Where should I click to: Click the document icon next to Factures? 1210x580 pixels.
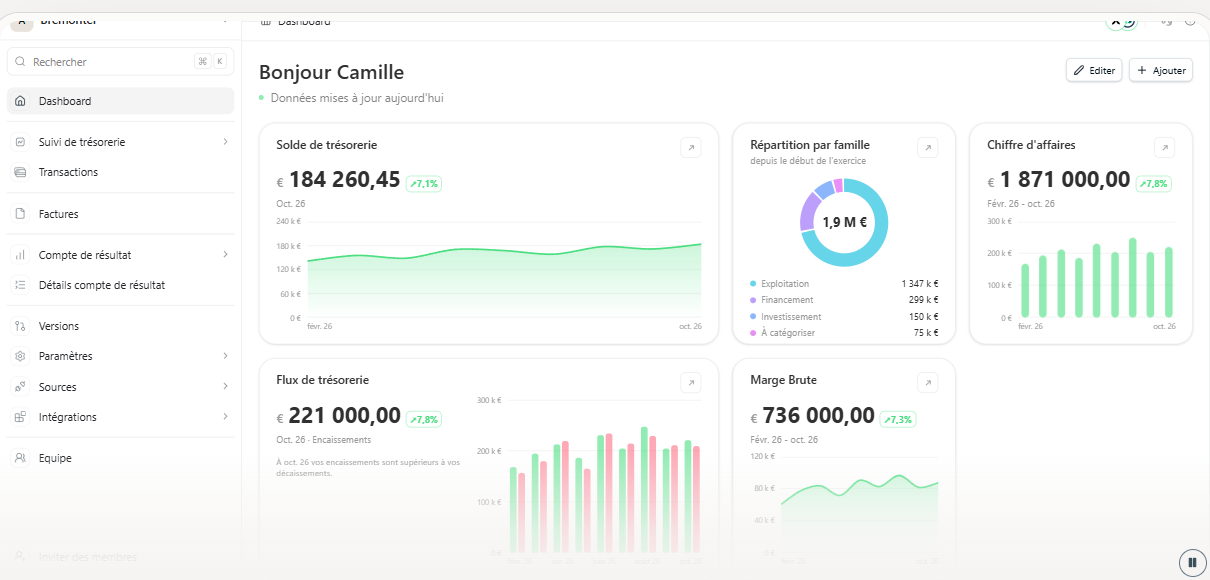tap(20, 214)
